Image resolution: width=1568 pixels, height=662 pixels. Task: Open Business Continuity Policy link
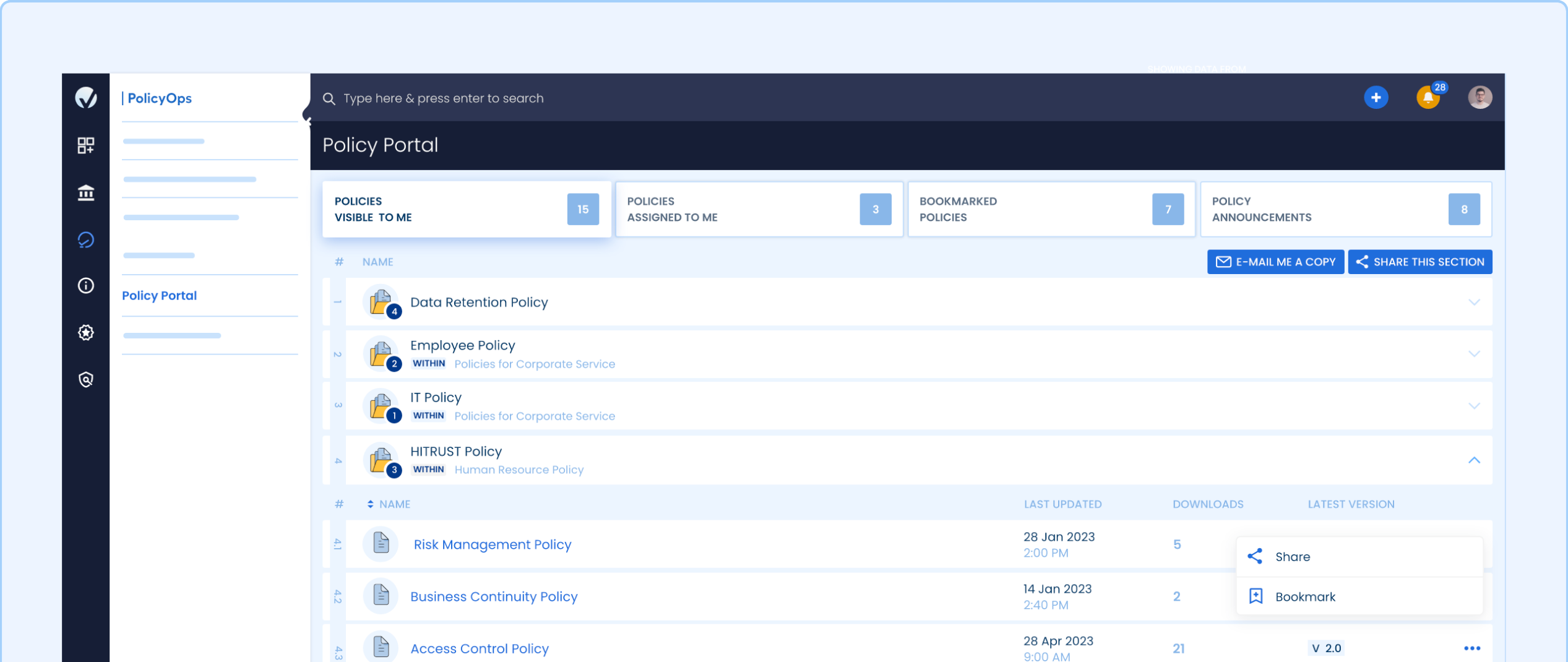point(493,596)
